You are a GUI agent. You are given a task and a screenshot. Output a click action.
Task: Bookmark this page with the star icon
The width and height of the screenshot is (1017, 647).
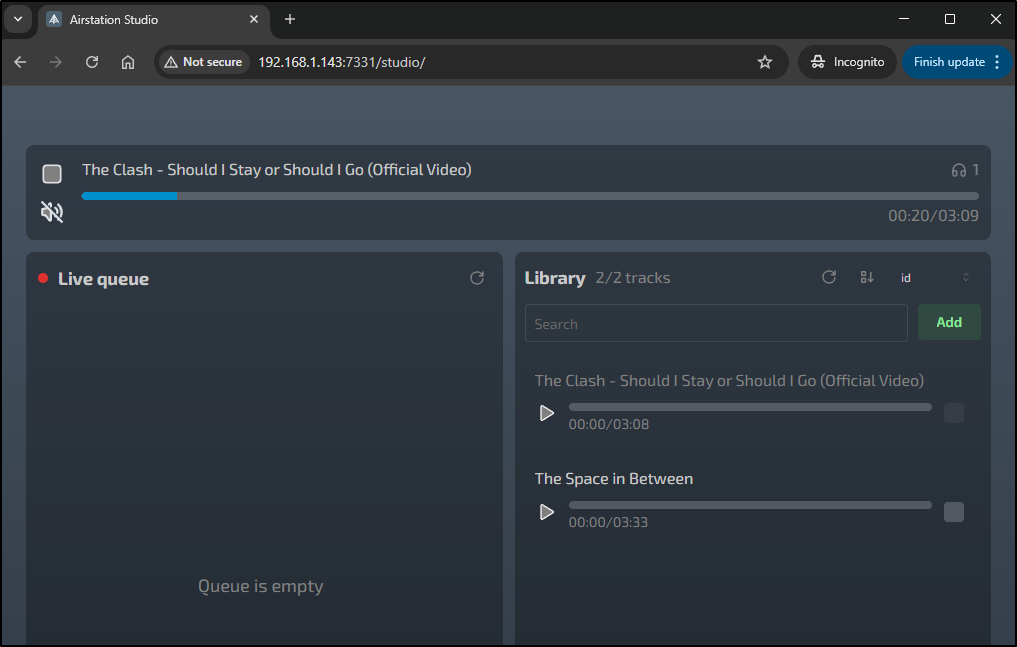click(x=765, y=62)
